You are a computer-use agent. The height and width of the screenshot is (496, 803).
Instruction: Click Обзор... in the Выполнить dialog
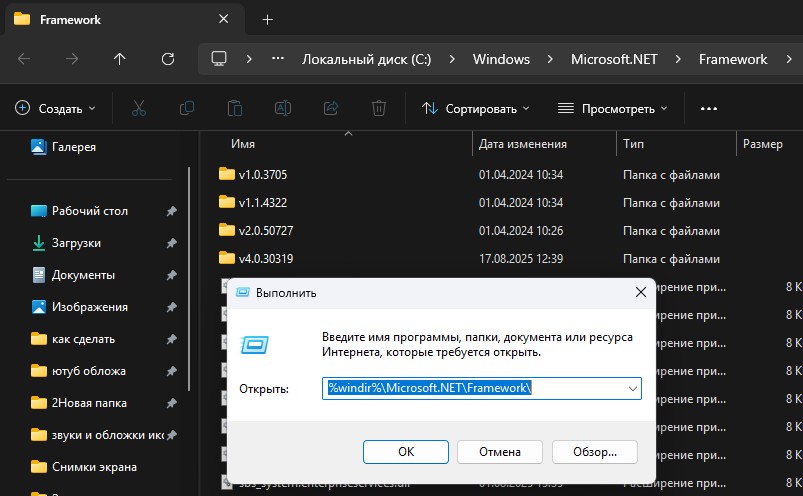(595, 452)
